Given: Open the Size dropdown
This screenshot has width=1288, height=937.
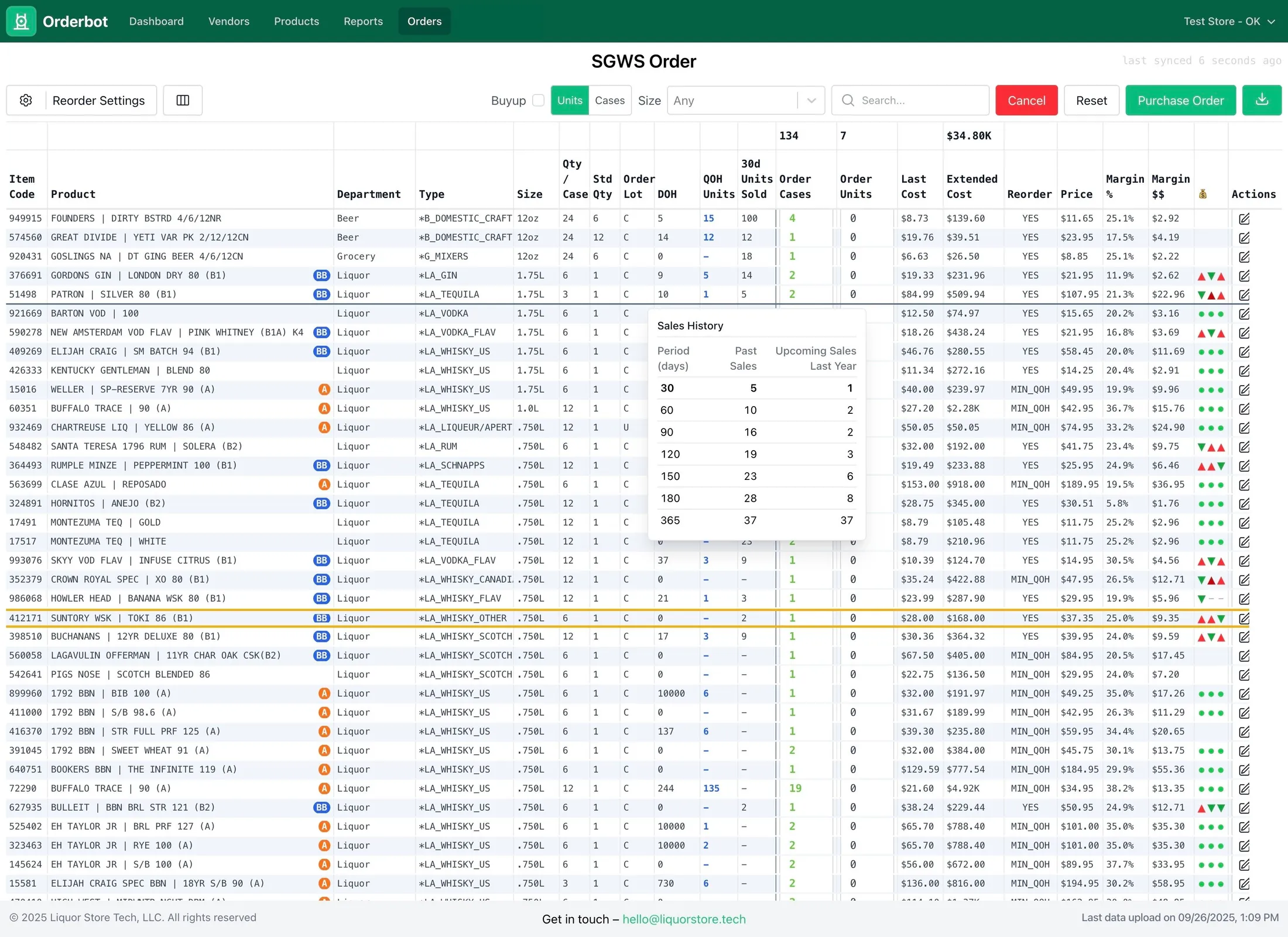Looking at the screenshot, I should [745, 101].
